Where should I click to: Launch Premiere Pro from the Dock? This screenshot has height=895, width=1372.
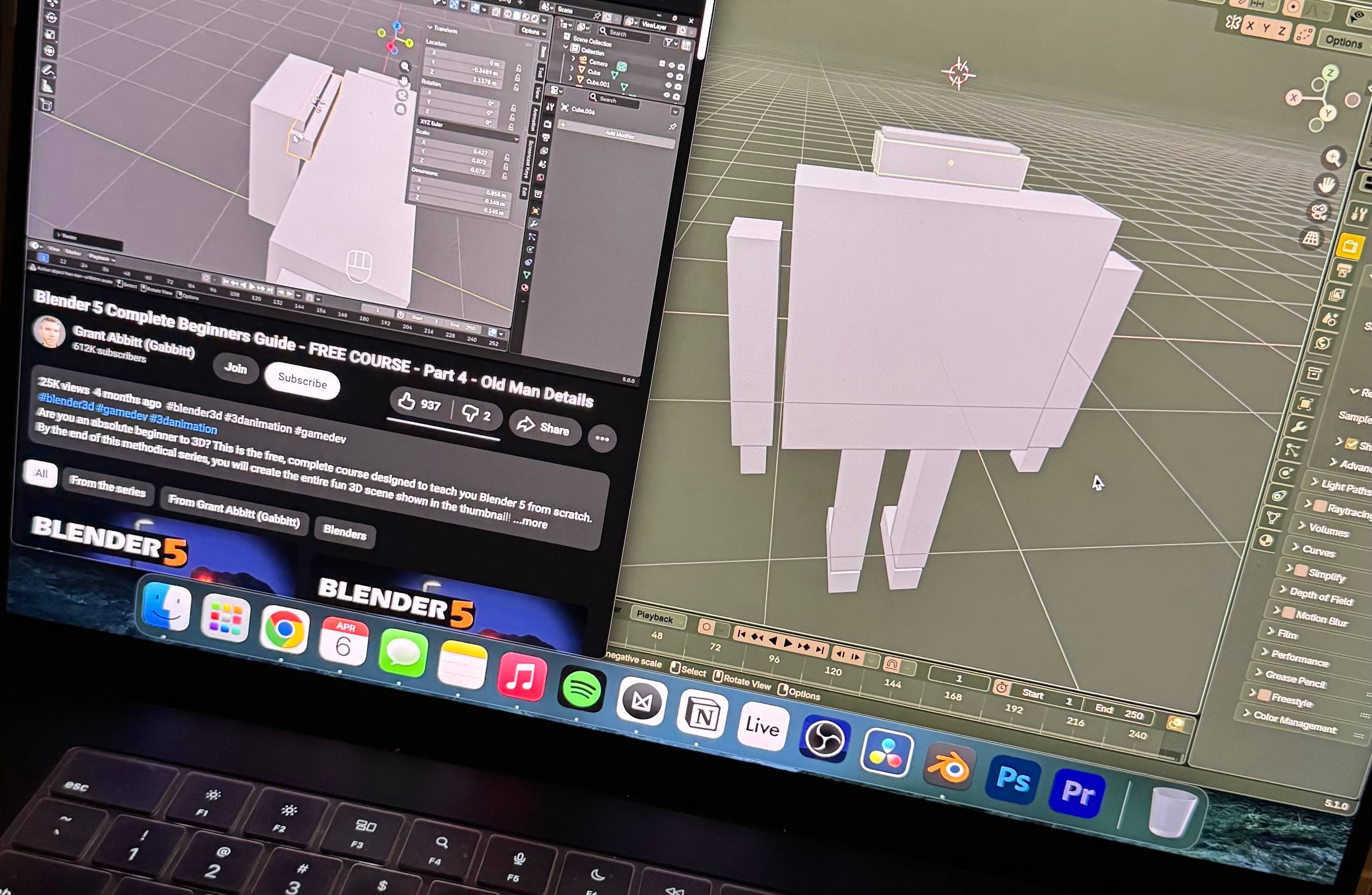(x=1077, y=793)
